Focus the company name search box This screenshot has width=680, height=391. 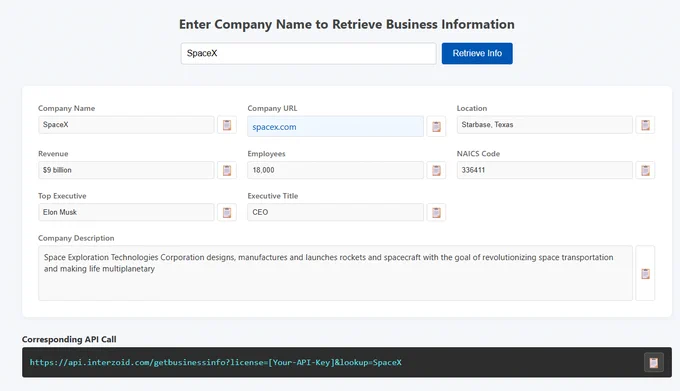click(x=308, y=53)
